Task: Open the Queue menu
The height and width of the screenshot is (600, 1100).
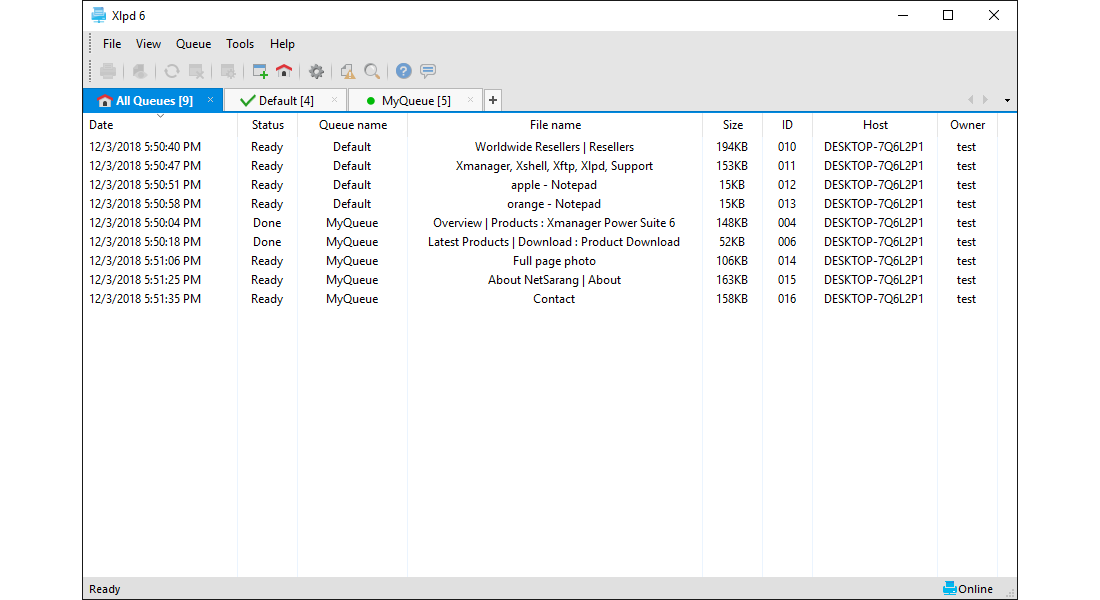Action: coord(193,44)
